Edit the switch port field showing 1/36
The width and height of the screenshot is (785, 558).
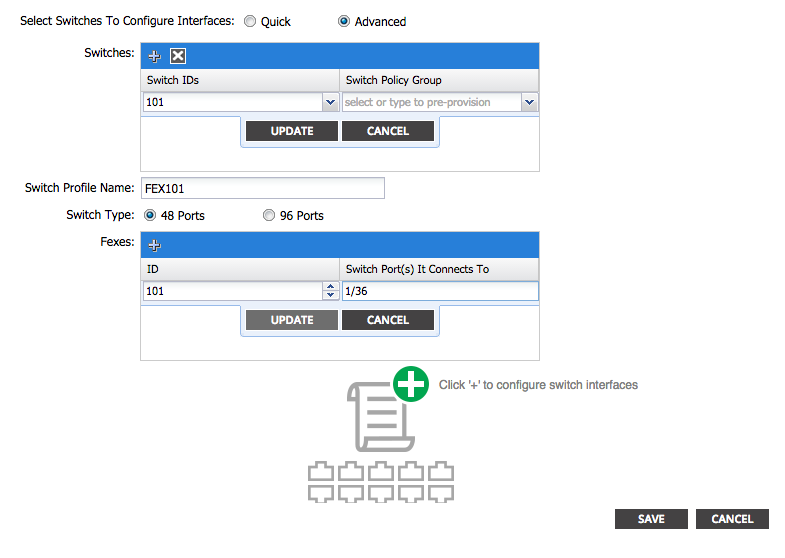click(x=440, y=291)
